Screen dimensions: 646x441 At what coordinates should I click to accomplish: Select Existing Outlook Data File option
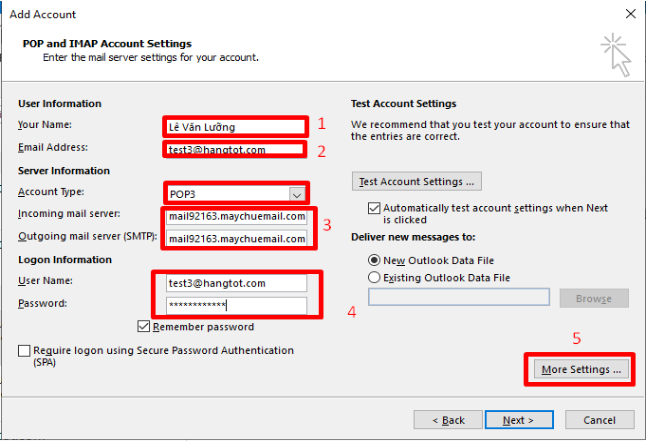(375, 277)
